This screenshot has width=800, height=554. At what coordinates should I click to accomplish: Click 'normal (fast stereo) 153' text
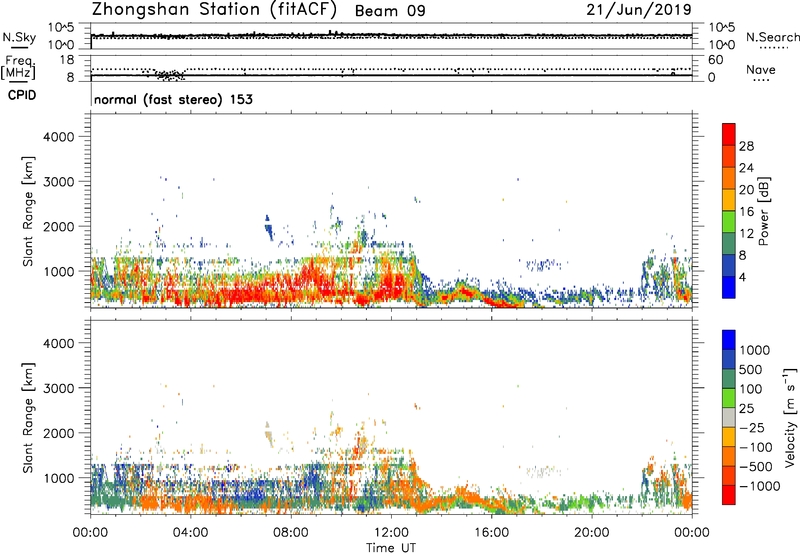point(173,99)
